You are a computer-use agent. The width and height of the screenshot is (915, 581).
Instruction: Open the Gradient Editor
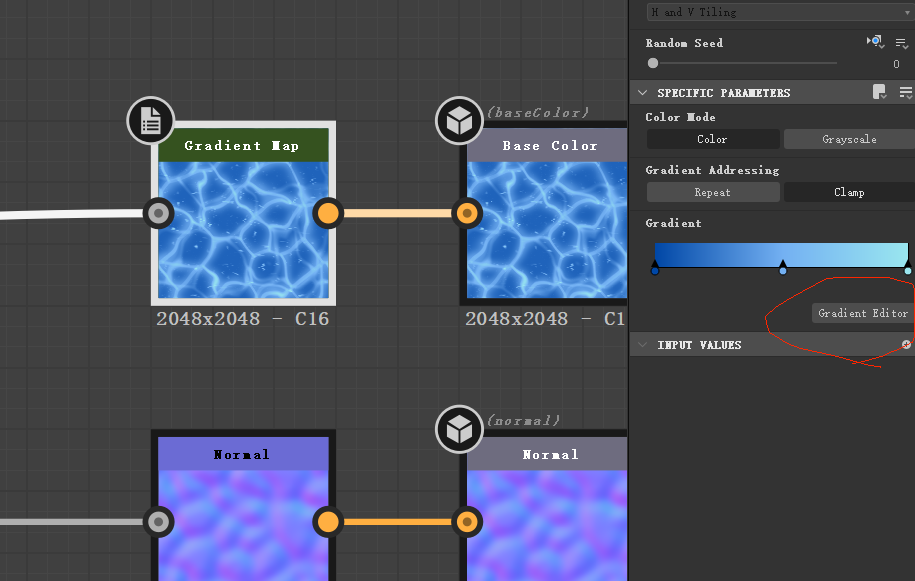click(x=862, y=313)
